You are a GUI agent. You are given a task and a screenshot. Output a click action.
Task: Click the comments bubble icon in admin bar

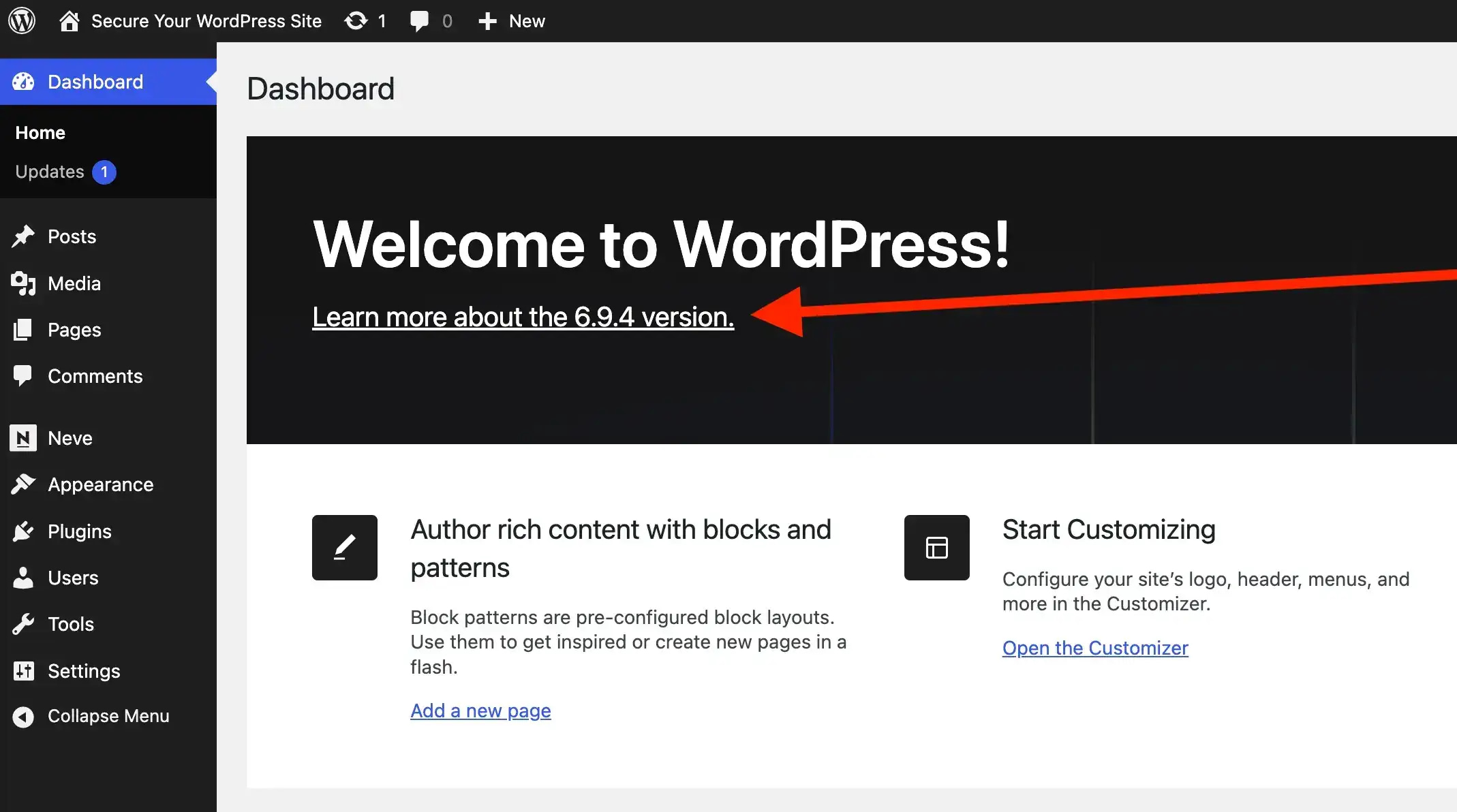pos(419,21)
